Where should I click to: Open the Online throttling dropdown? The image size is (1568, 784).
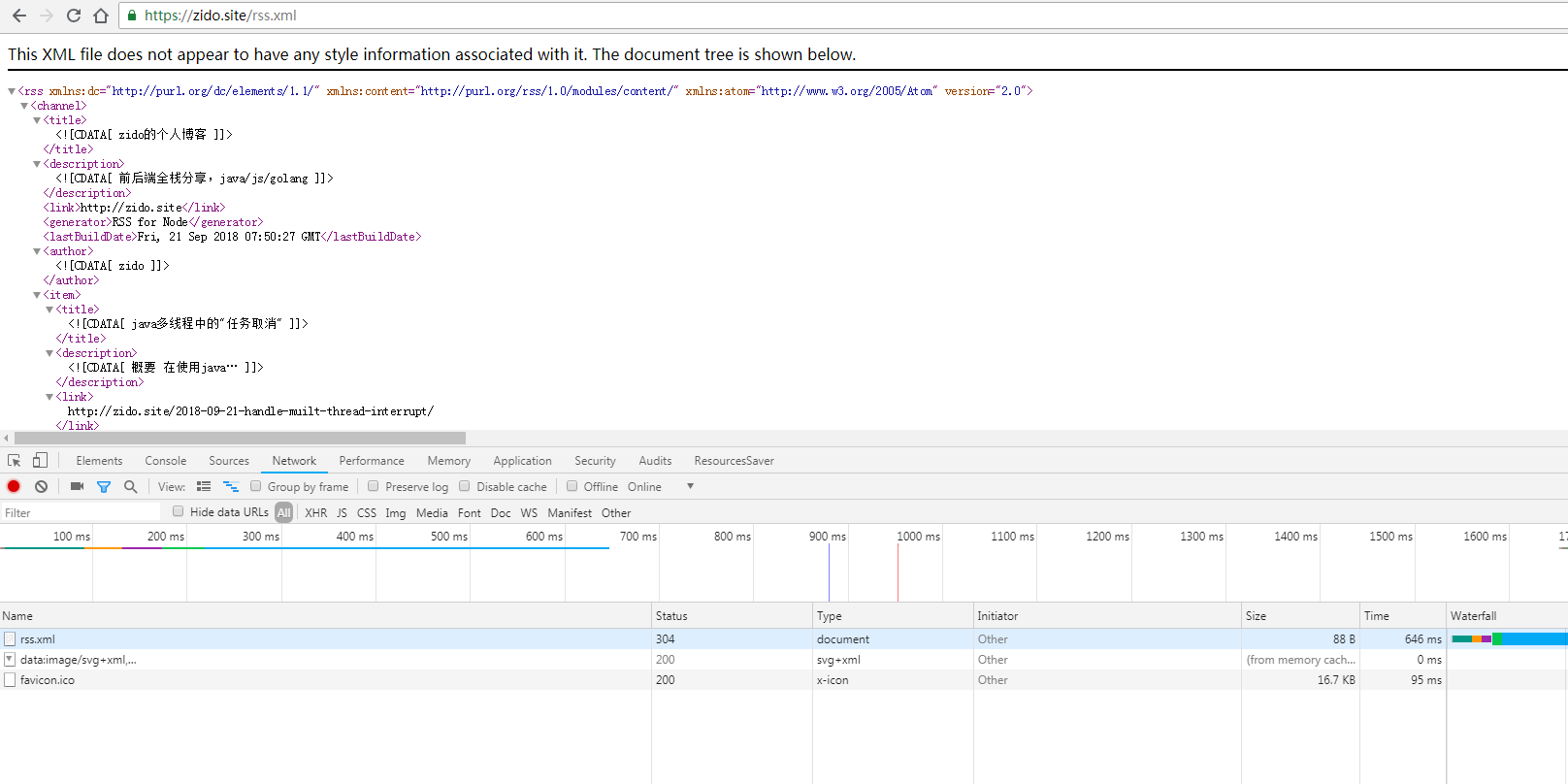coord(690,486)
